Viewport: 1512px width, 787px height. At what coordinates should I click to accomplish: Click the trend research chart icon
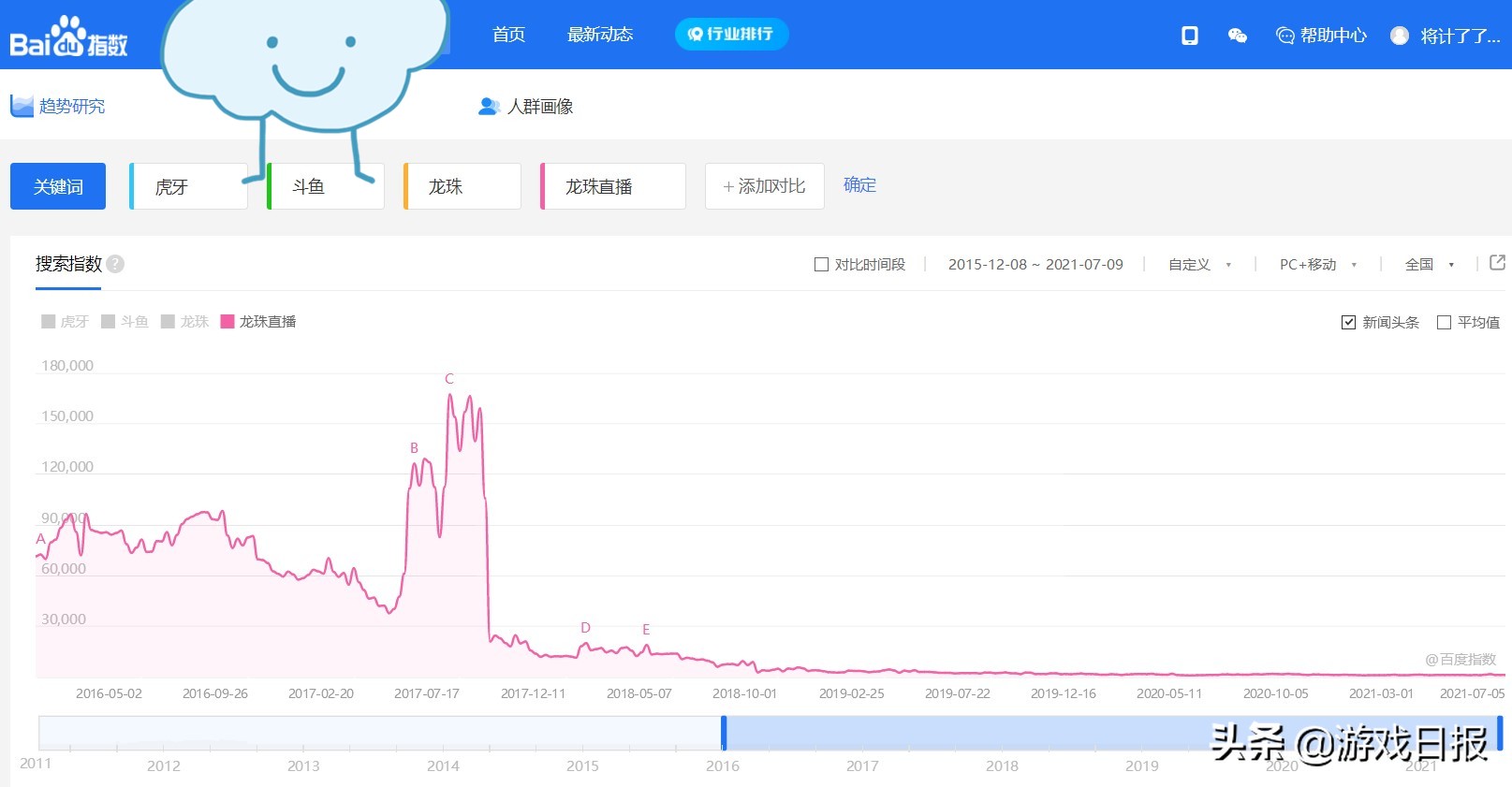tap(22, 106)
